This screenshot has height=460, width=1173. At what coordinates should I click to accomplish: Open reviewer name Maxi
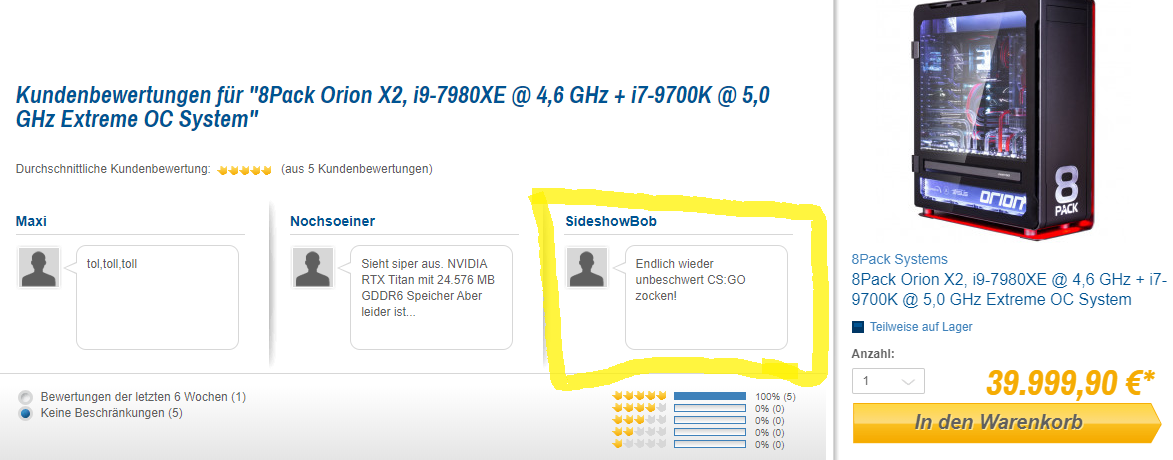31,221
